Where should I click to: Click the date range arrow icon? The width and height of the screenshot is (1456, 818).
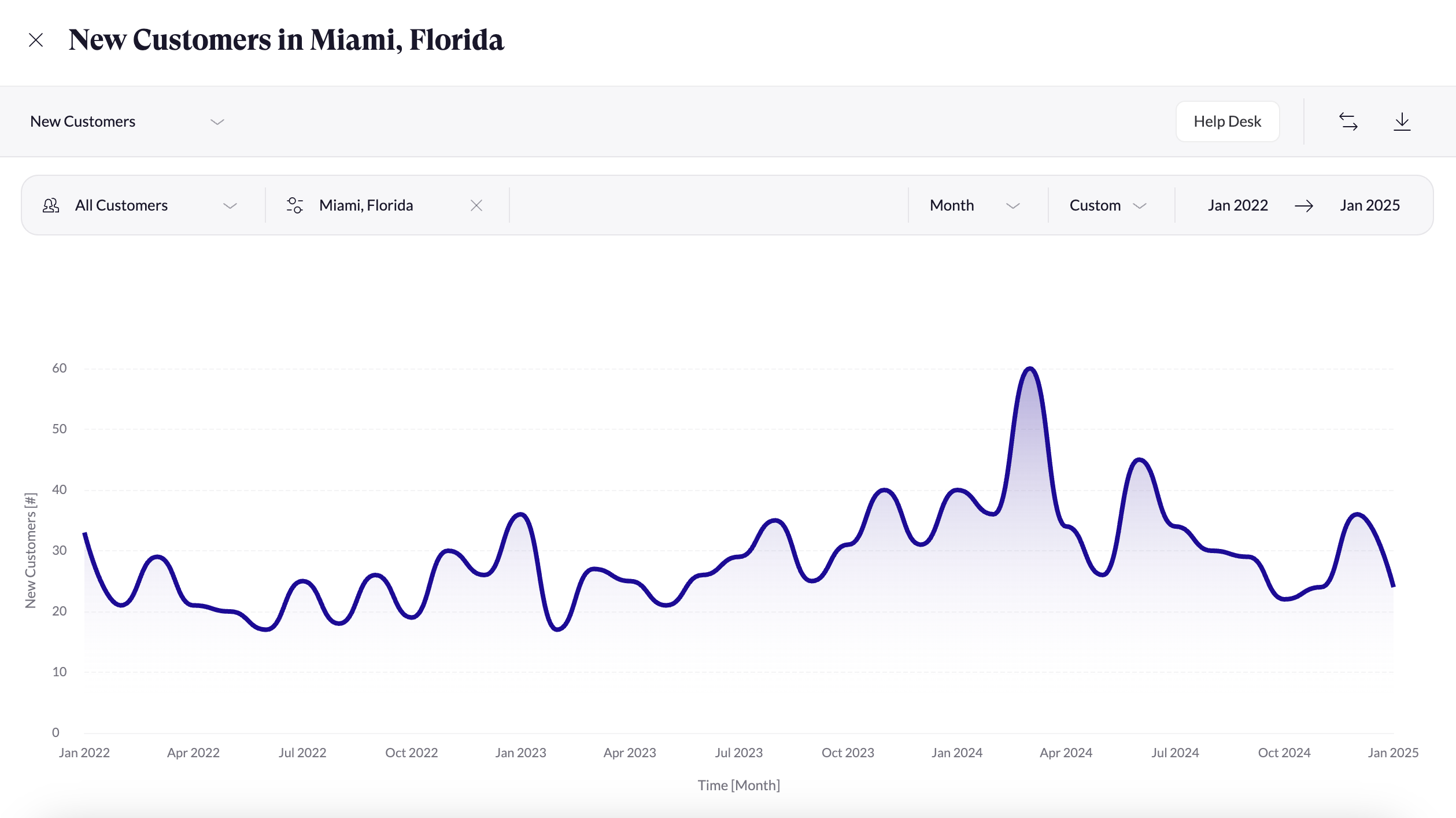(x=1303, y=205)
